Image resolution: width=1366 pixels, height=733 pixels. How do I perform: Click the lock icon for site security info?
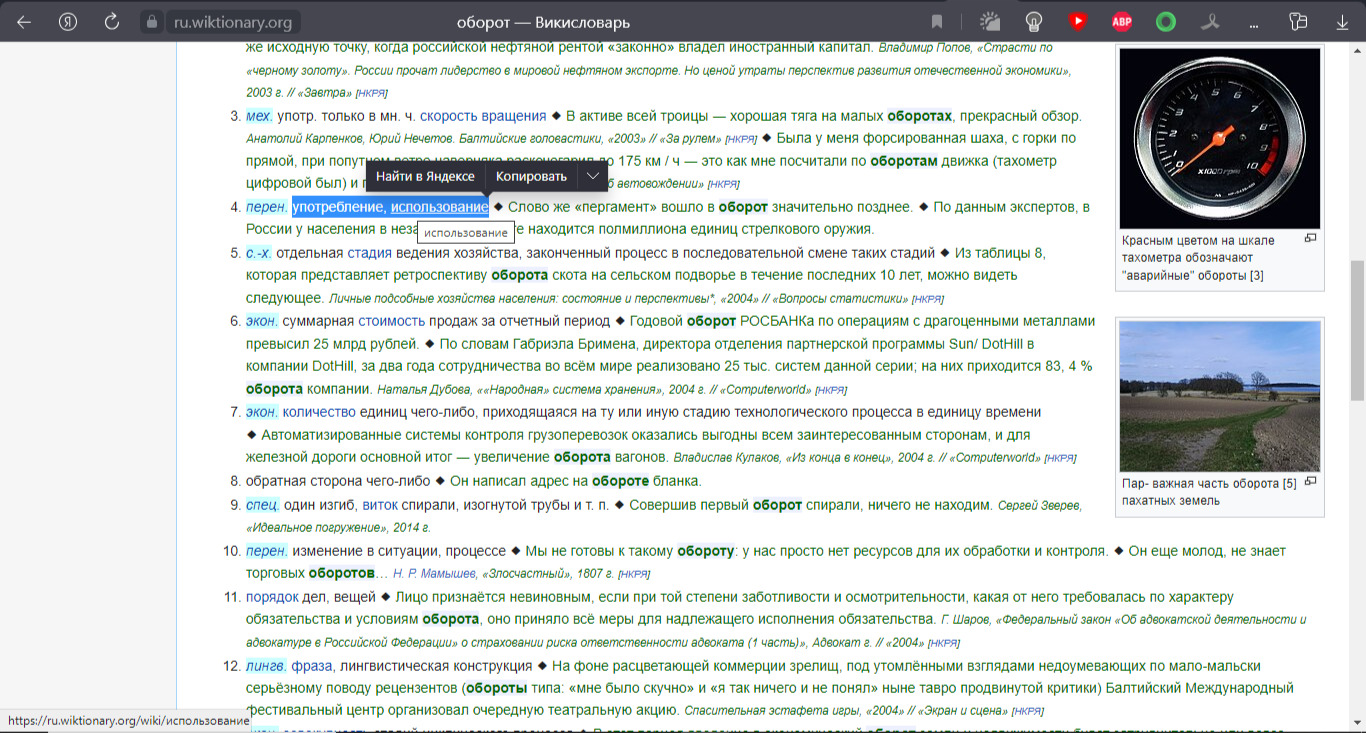point(152,22)
